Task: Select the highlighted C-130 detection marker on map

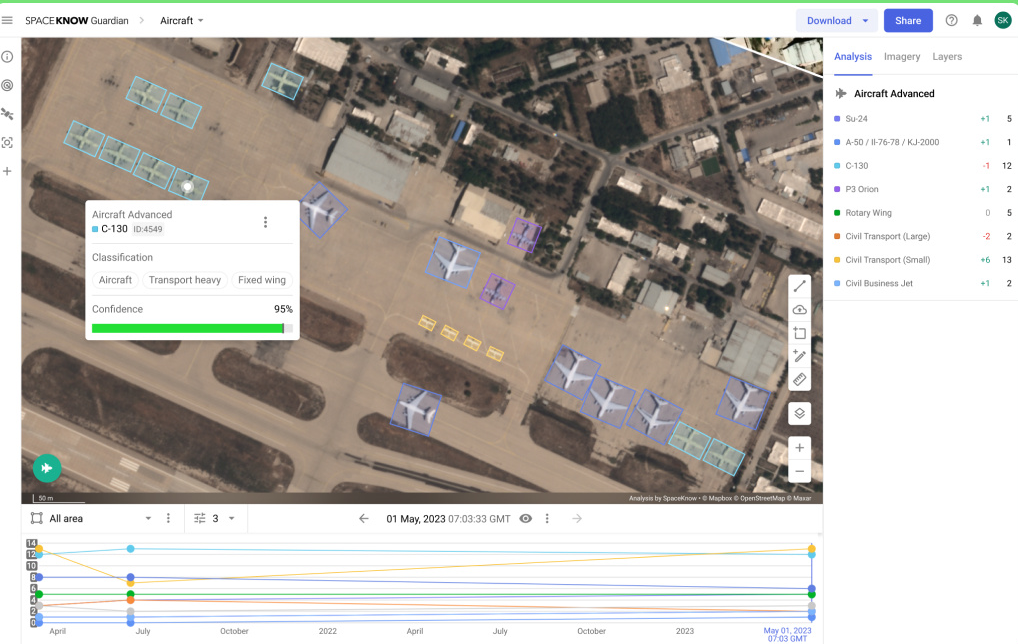Action: click(x=188, y=188)
